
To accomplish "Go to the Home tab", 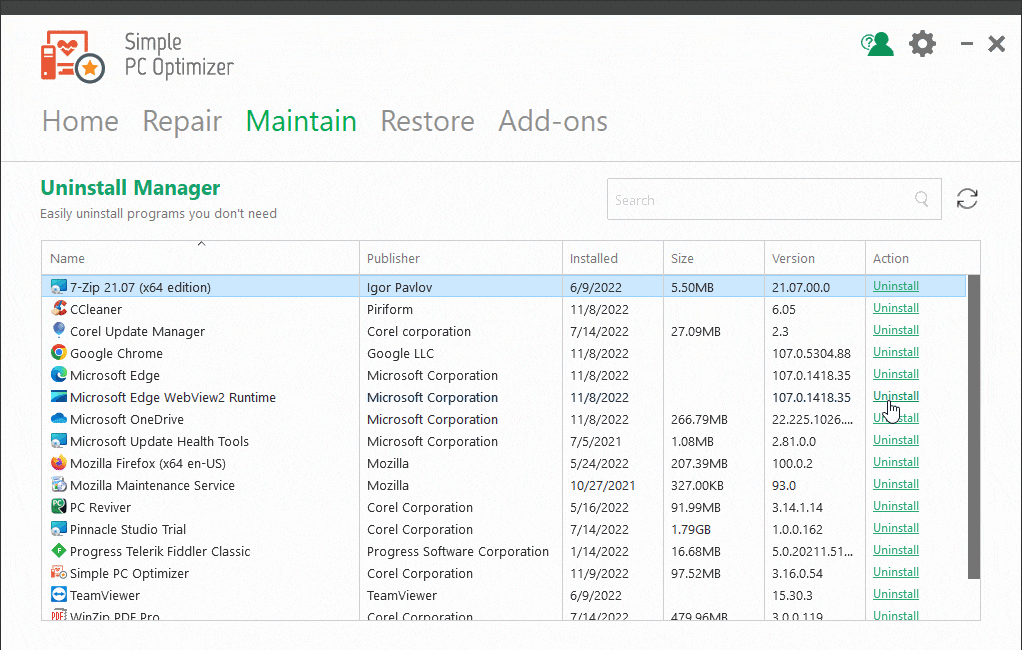I will tap(80, 121).
